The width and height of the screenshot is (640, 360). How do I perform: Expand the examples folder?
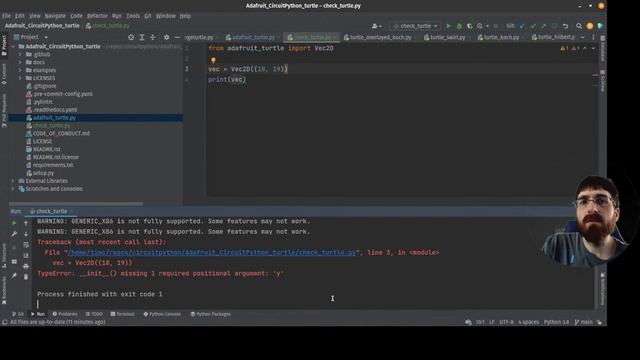20,70
